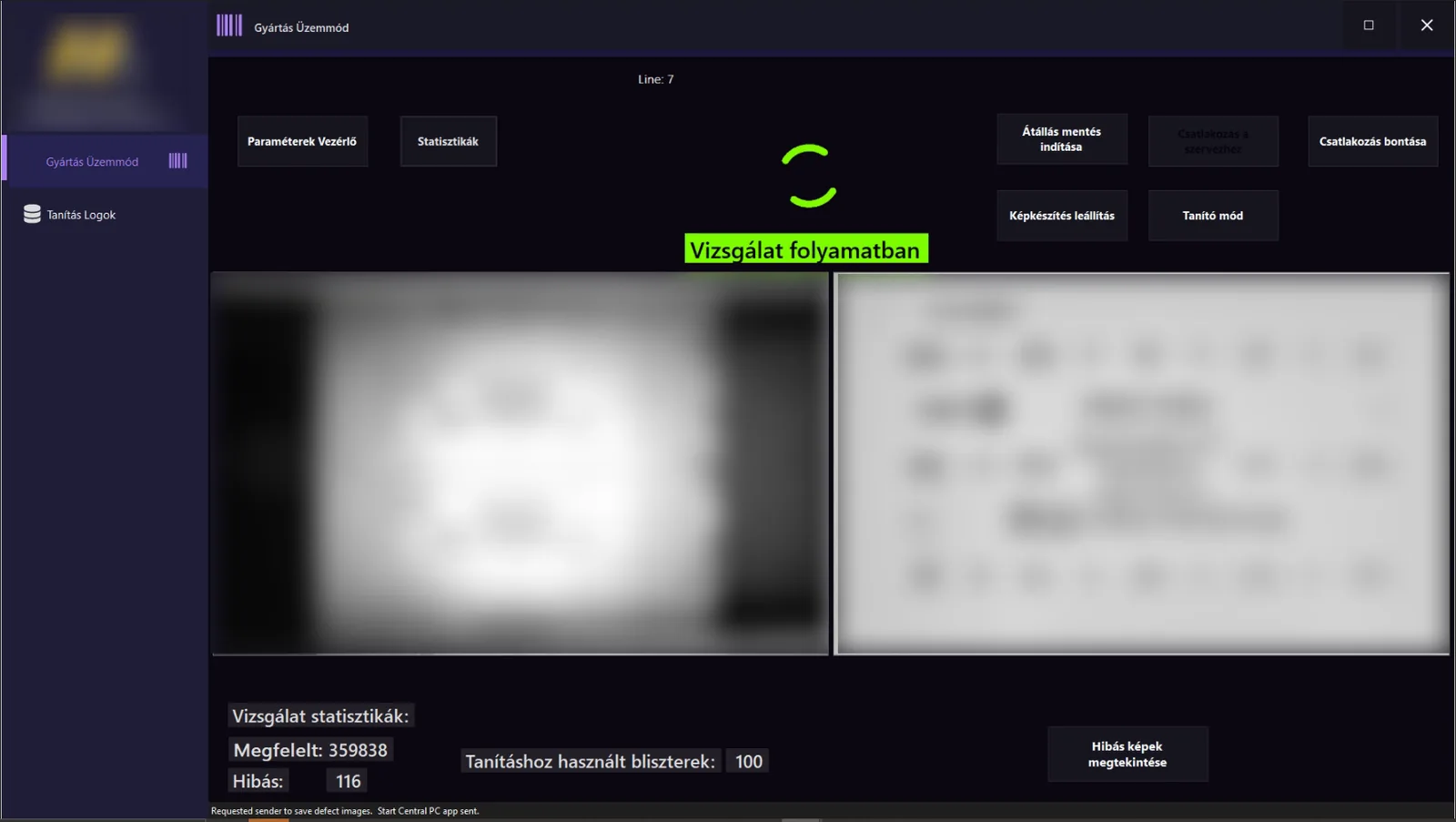Maximize the Gyártás Üzemmód window

1369,25
